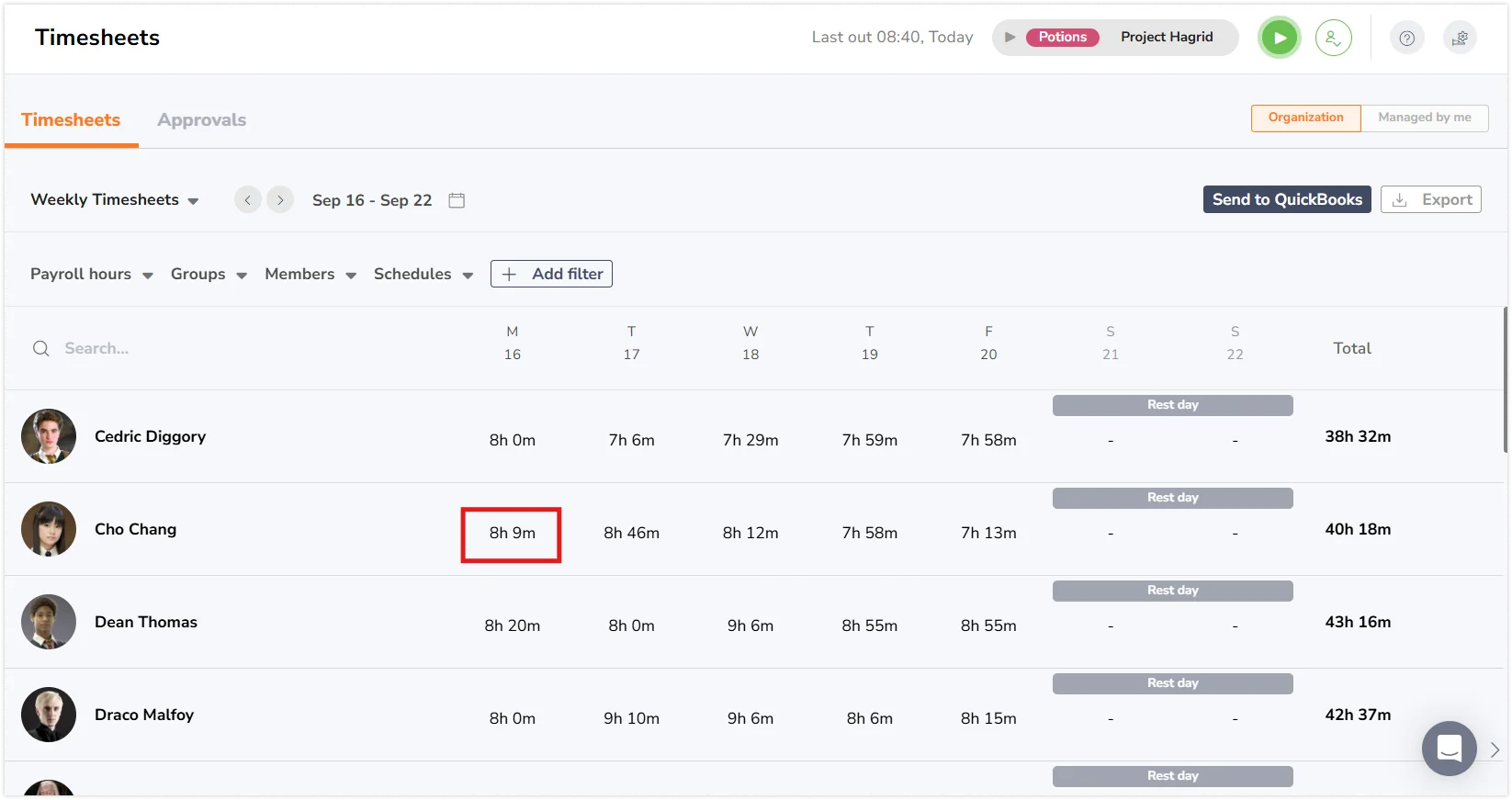Click Cedric Diggory's 38h 32m total
Image resolution: width=1512 pixels, height=800 pixels.
point(1358,436)
